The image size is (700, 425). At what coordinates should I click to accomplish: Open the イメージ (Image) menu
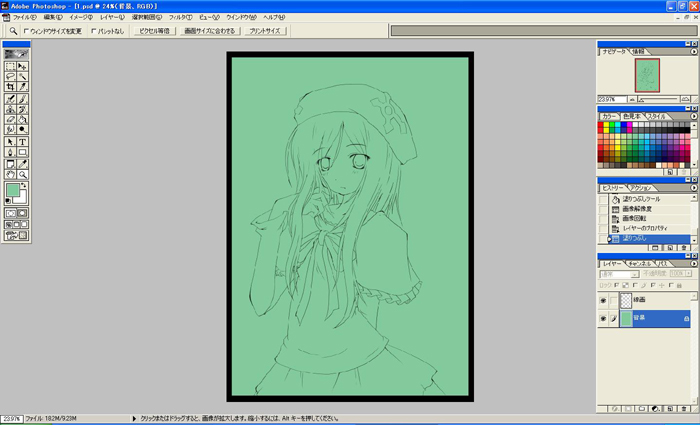[81, 17]
